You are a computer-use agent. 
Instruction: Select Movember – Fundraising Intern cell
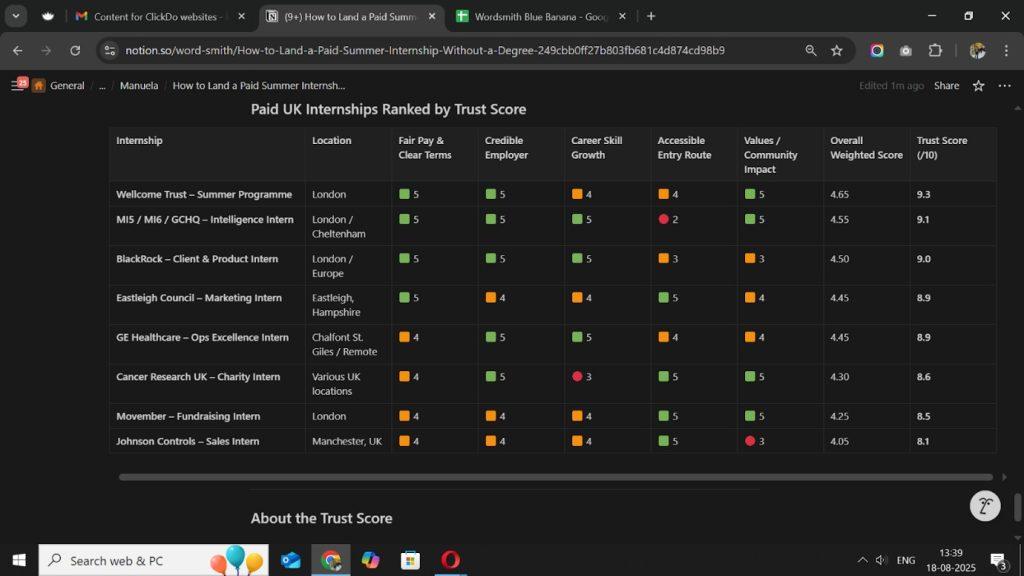tap(207, 416)
